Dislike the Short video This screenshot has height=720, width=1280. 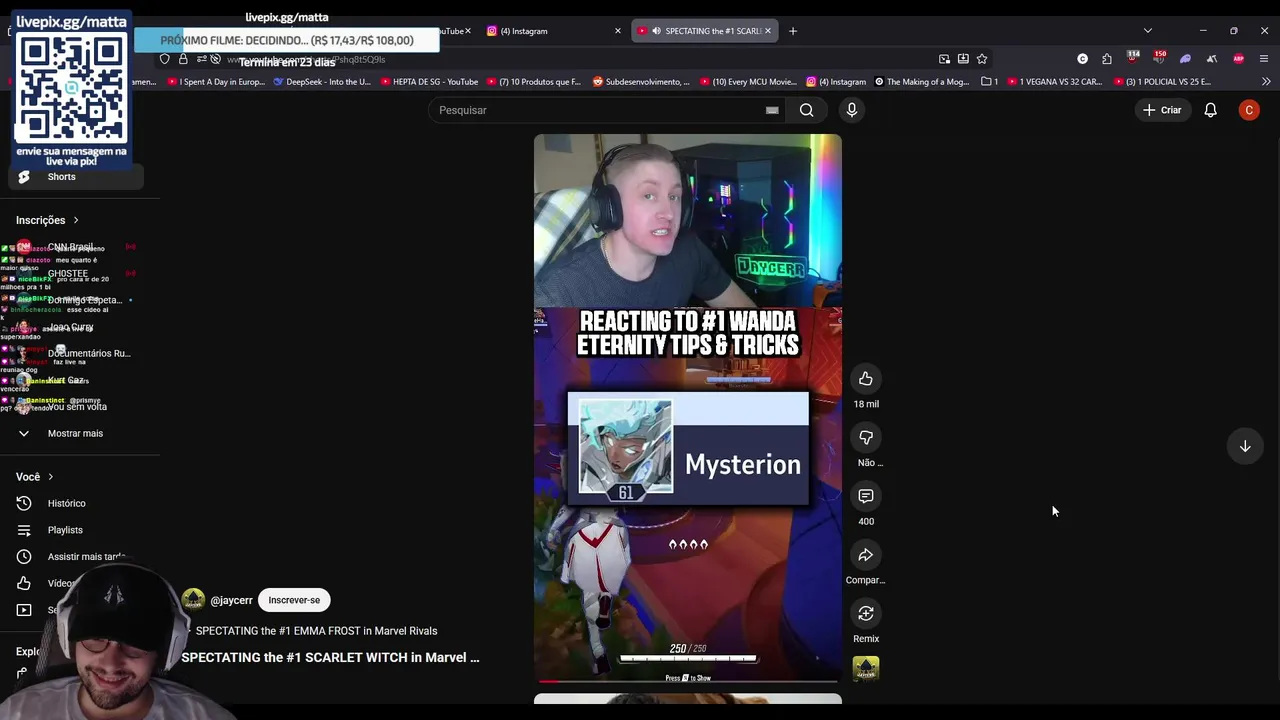click(x=866, y=437)
